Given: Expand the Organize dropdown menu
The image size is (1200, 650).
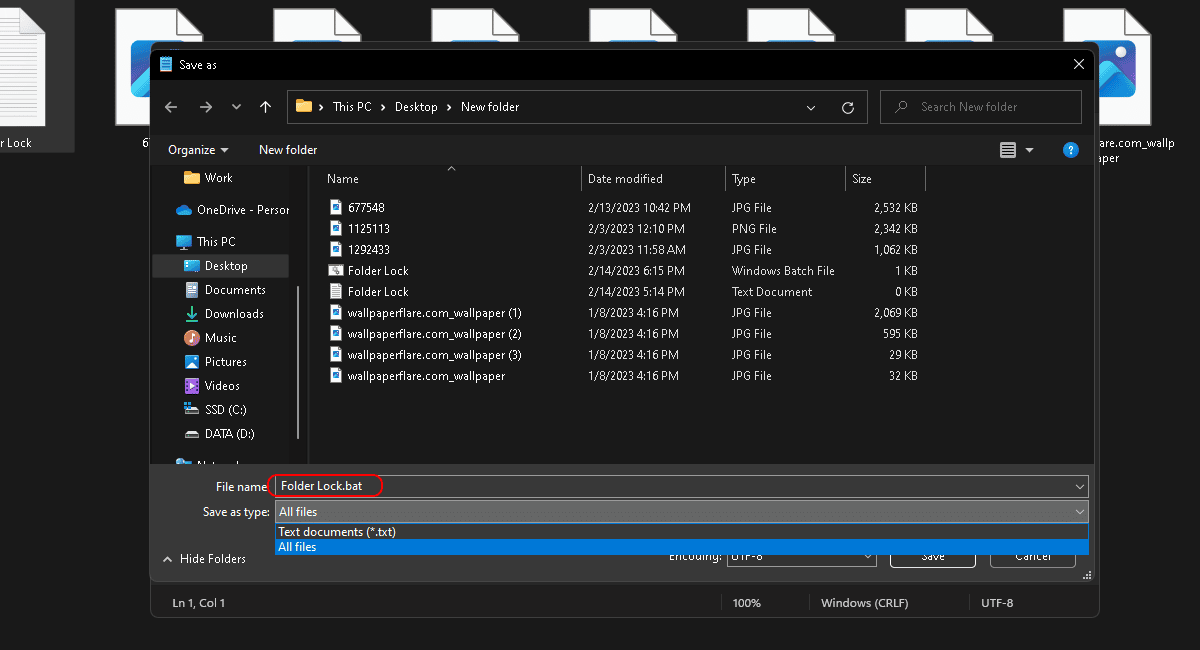Looking at the screenshot, I should pos(198,150).
